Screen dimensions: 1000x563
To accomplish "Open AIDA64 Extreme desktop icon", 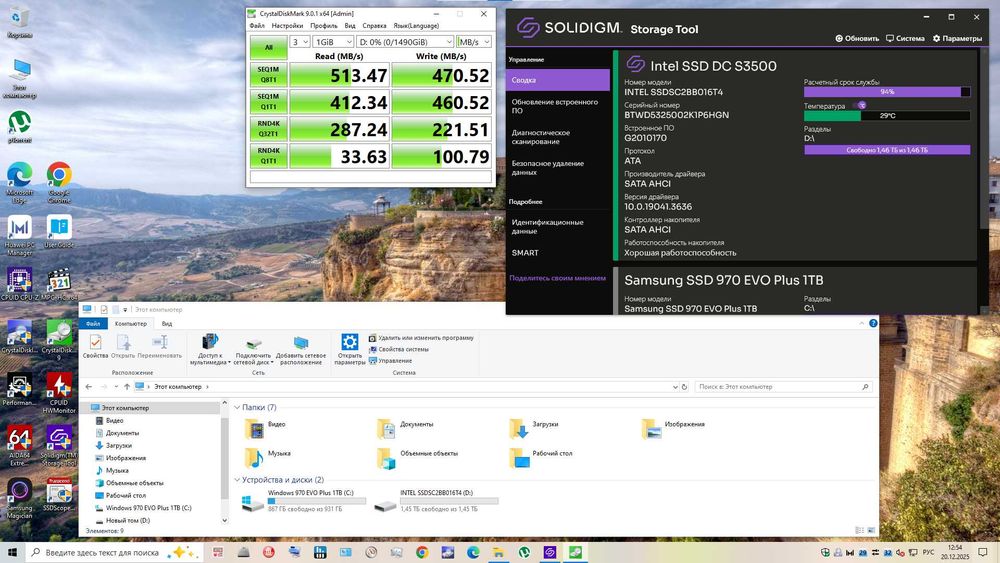I will point(20,441).
